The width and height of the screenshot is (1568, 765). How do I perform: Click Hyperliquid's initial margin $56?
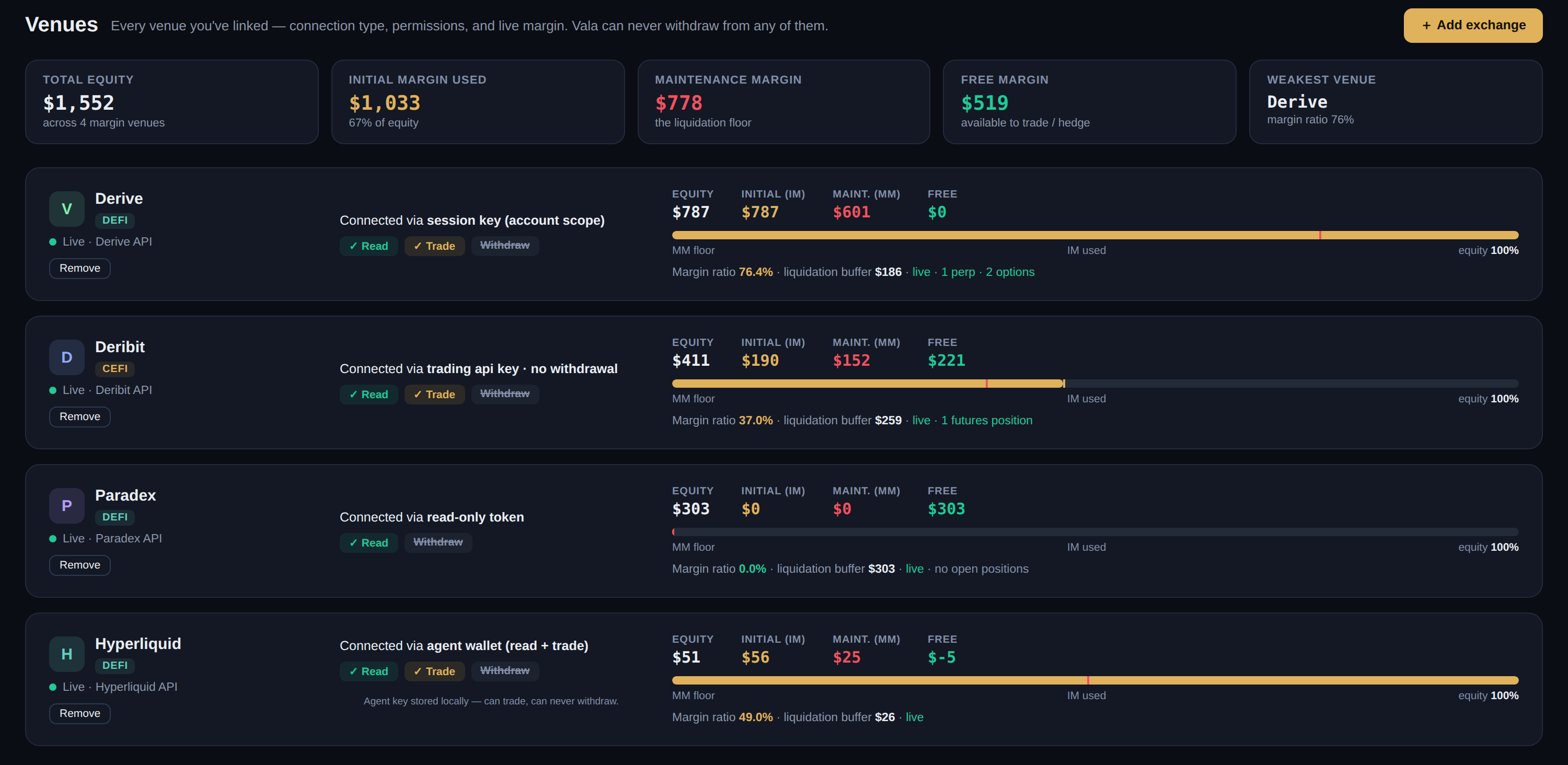[x=755, y=658]
